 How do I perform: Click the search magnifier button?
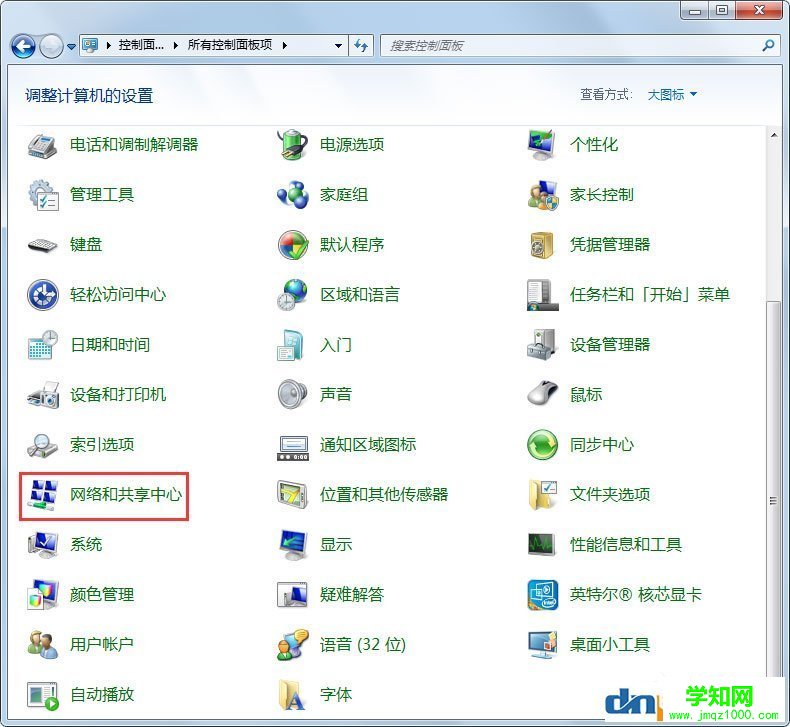point(768,45)
